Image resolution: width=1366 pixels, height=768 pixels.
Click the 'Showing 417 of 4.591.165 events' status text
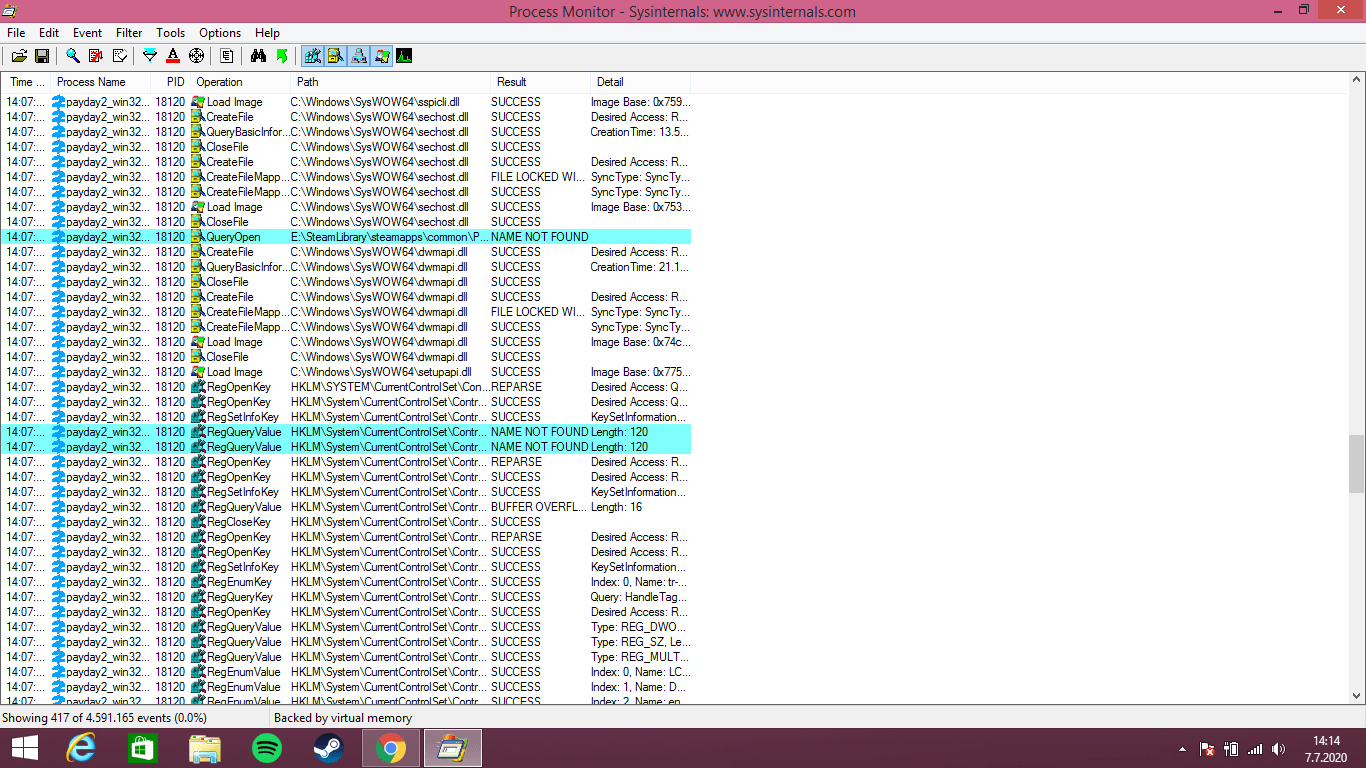coord(104,718)
